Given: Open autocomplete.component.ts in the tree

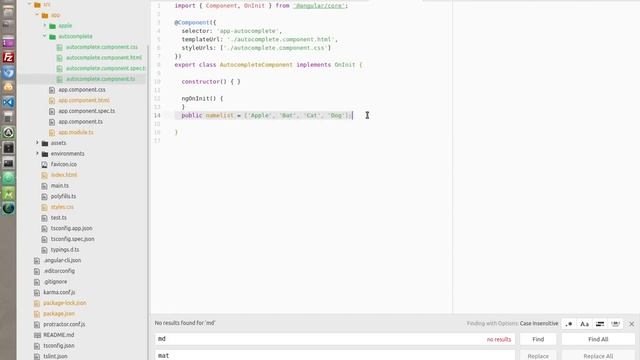Looking at the screenshot, I should click(100, 79).
